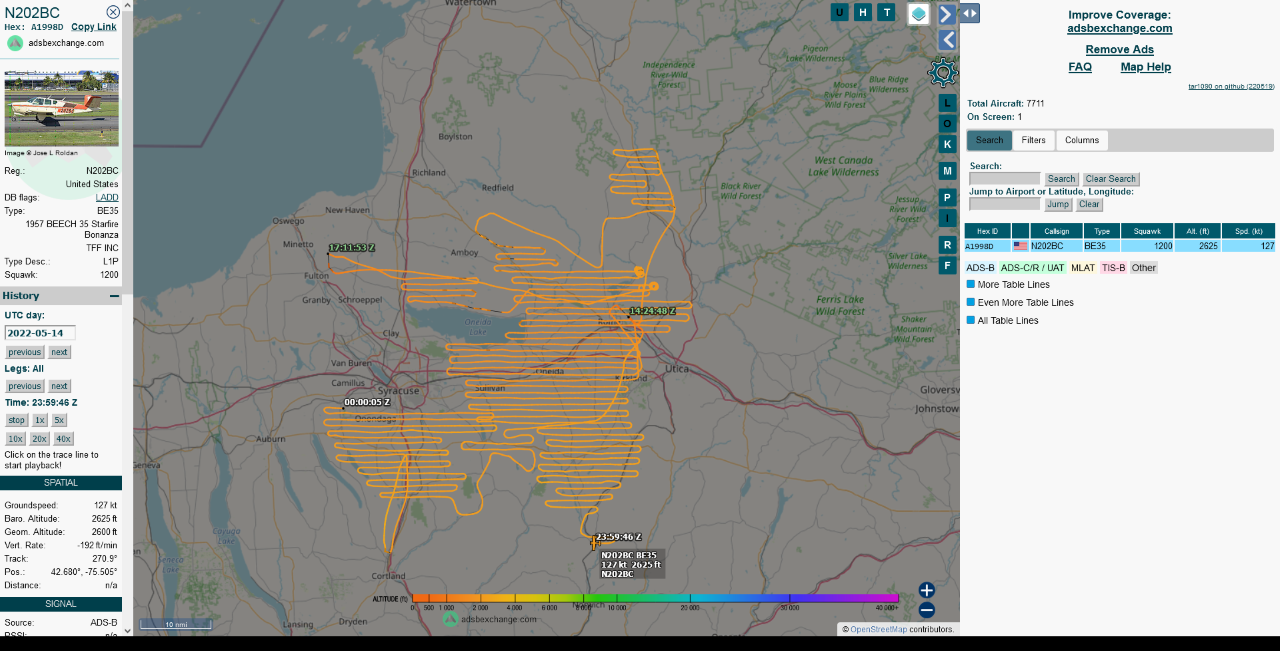Click the O map option button
The width and height of the screenshot is (1280, 651).
pyautogui.click(x=948, y=123)
